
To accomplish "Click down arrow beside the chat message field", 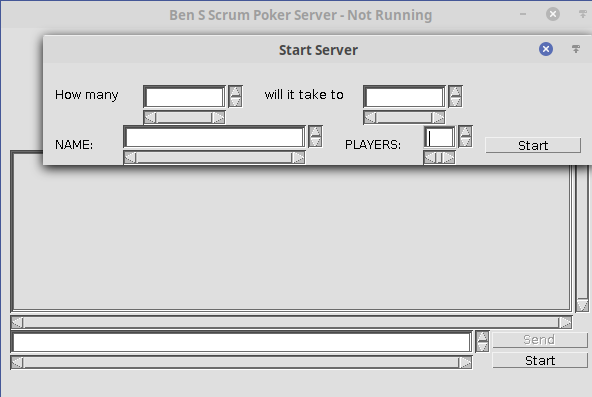I will tap(482, 347).
